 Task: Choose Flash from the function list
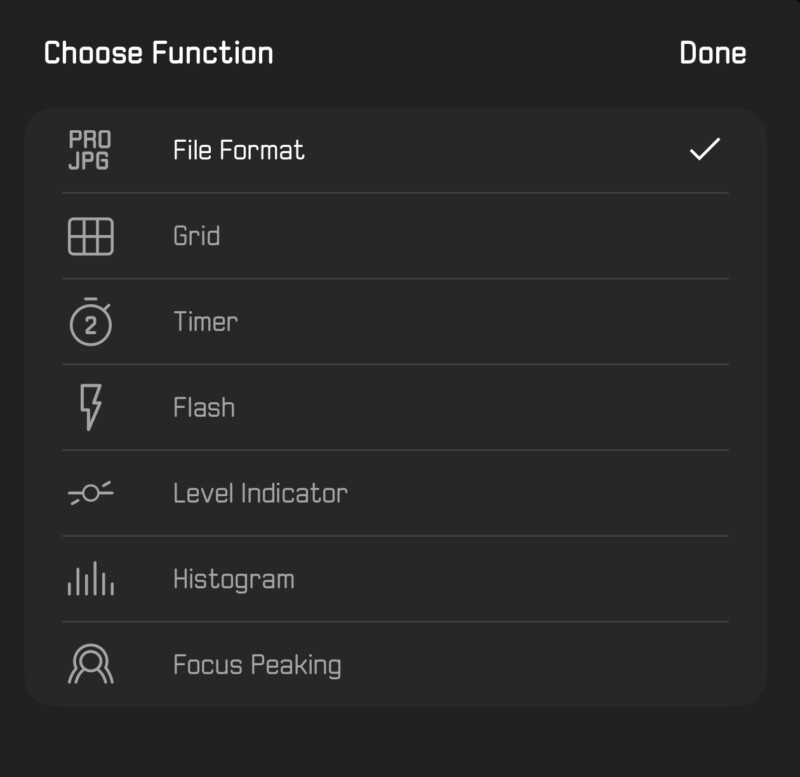pos(400,406)
